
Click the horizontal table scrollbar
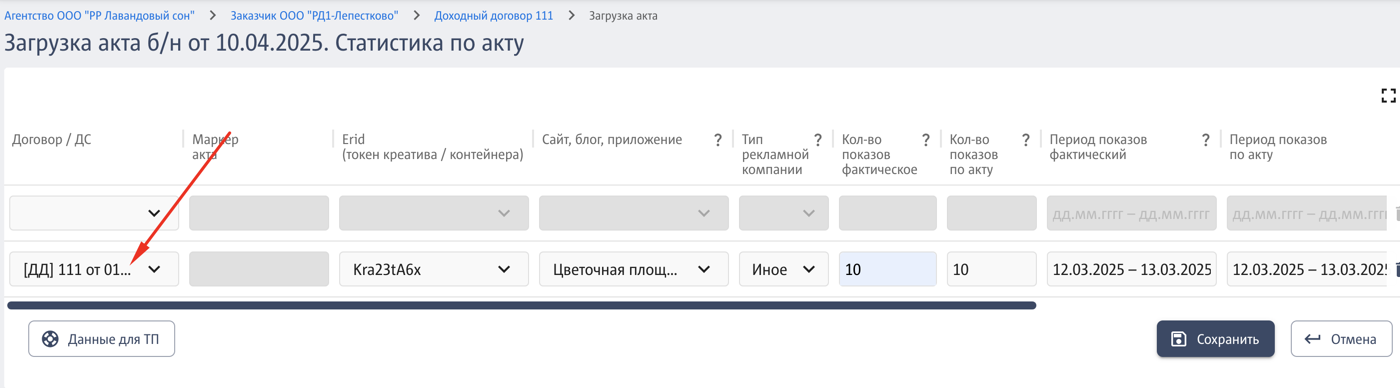[x=521, y=305]
